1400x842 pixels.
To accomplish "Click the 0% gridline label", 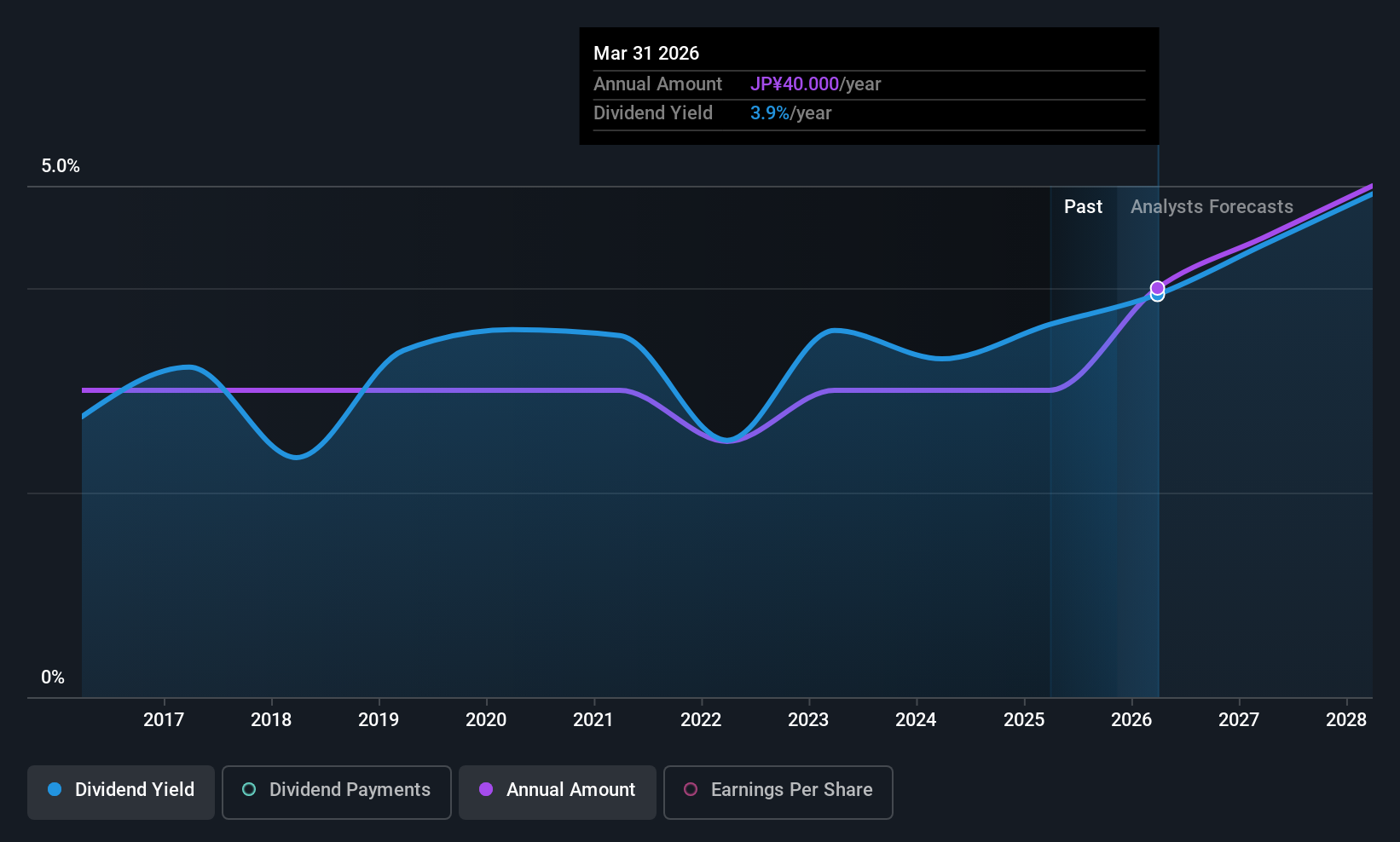I will (x=52, y=677).
